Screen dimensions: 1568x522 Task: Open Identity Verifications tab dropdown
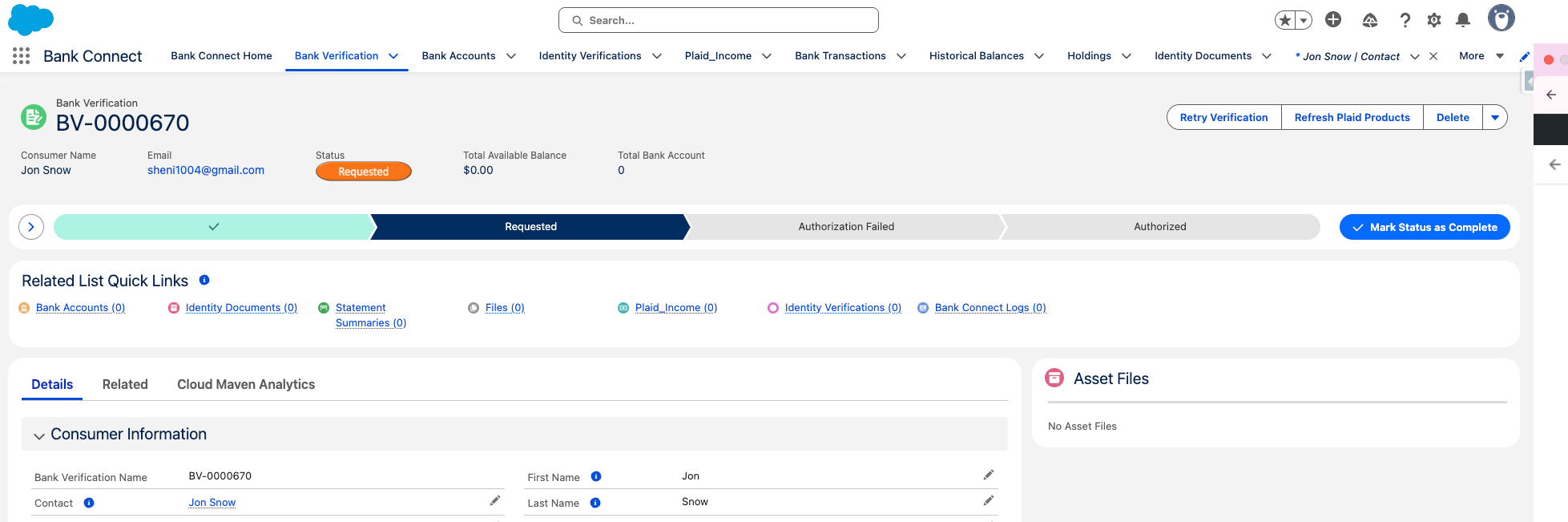[x=657, y=56]
